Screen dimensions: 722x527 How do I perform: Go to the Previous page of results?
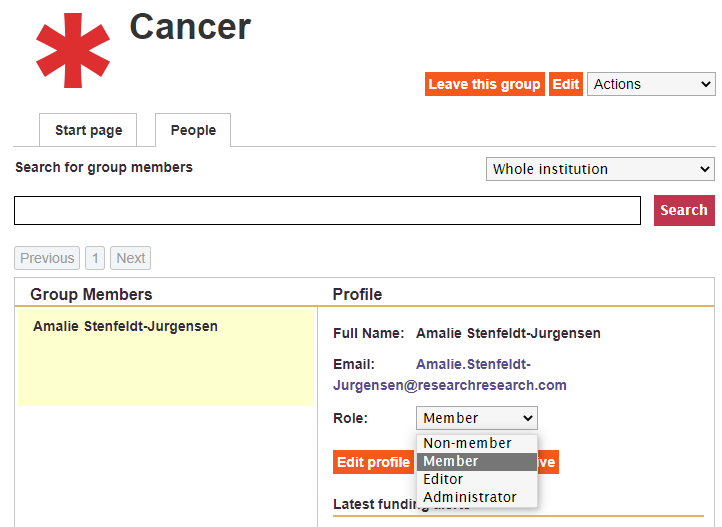tap(47, 259)
